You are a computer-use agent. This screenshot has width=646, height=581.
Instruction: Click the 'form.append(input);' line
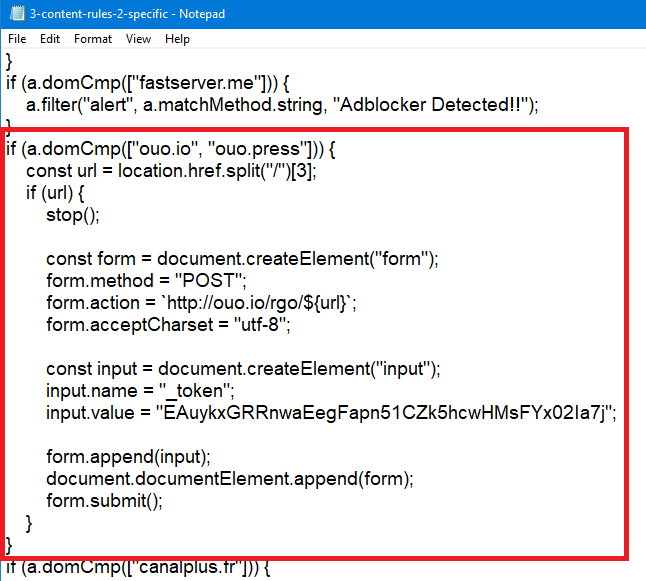coord(128,457)
